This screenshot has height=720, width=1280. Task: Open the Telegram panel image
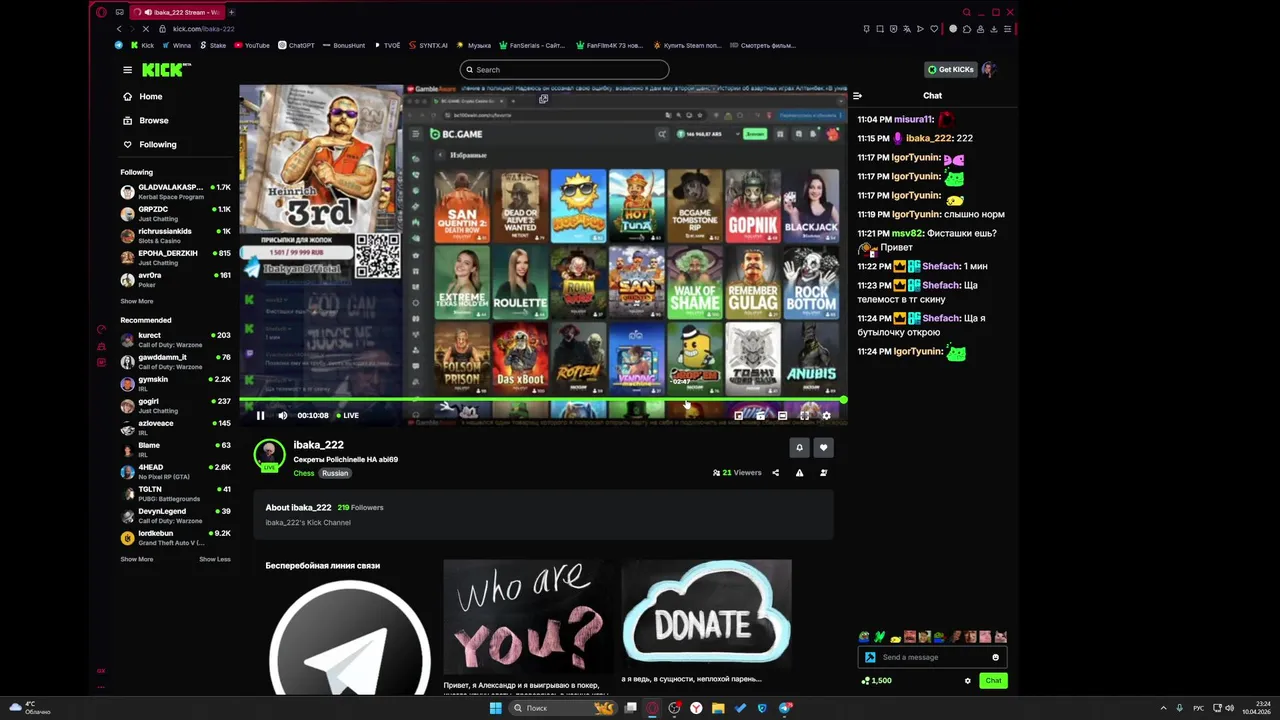(x=349, y=635)
